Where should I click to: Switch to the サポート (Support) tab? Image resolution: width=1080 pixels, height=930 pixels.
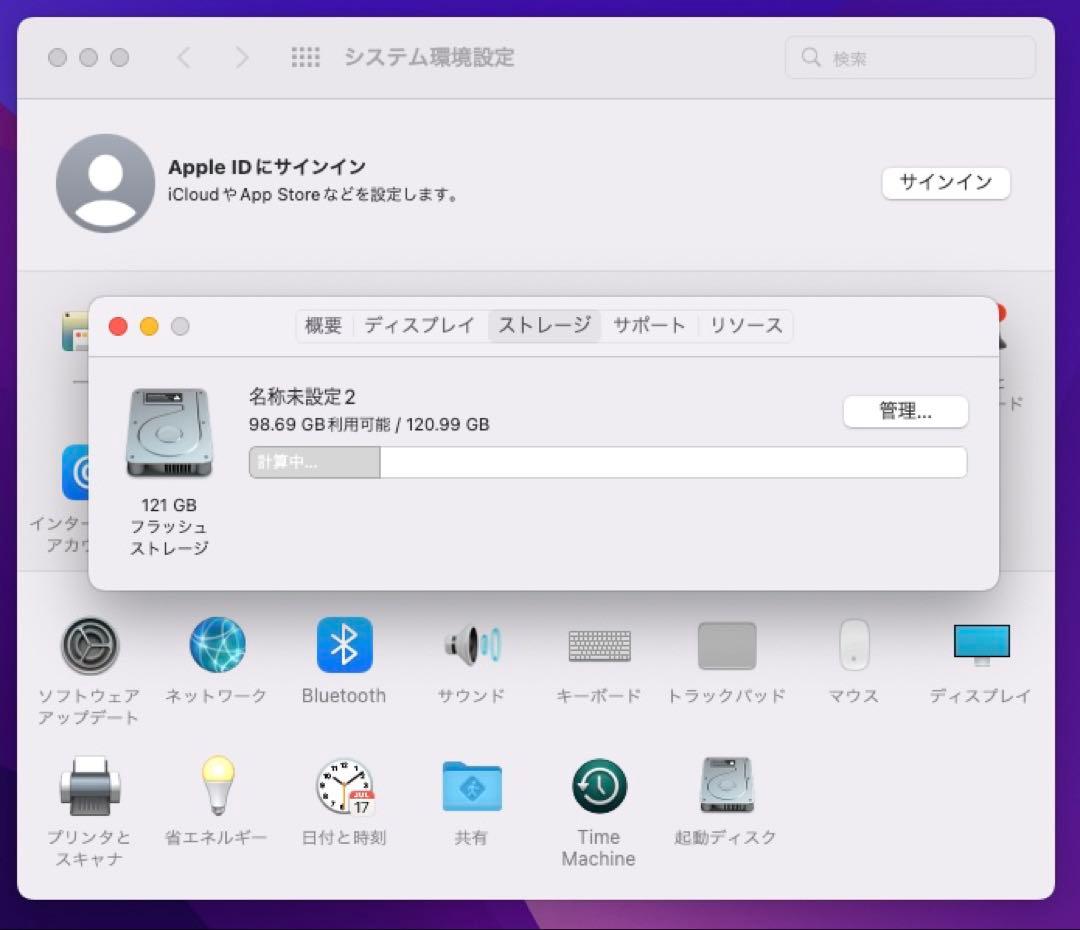point(649,326)
